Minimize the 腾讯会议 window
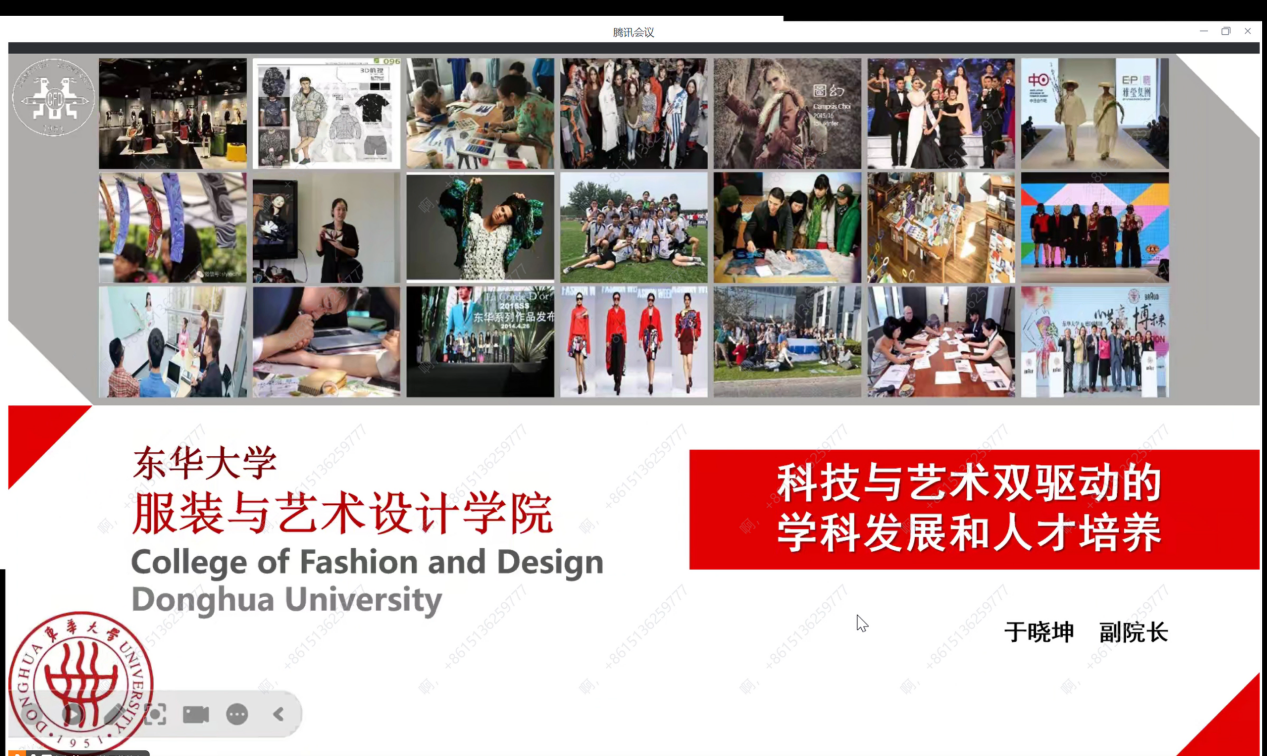Image resolution: width=1267 pixels, height=756 pixels. [1204, 31]
